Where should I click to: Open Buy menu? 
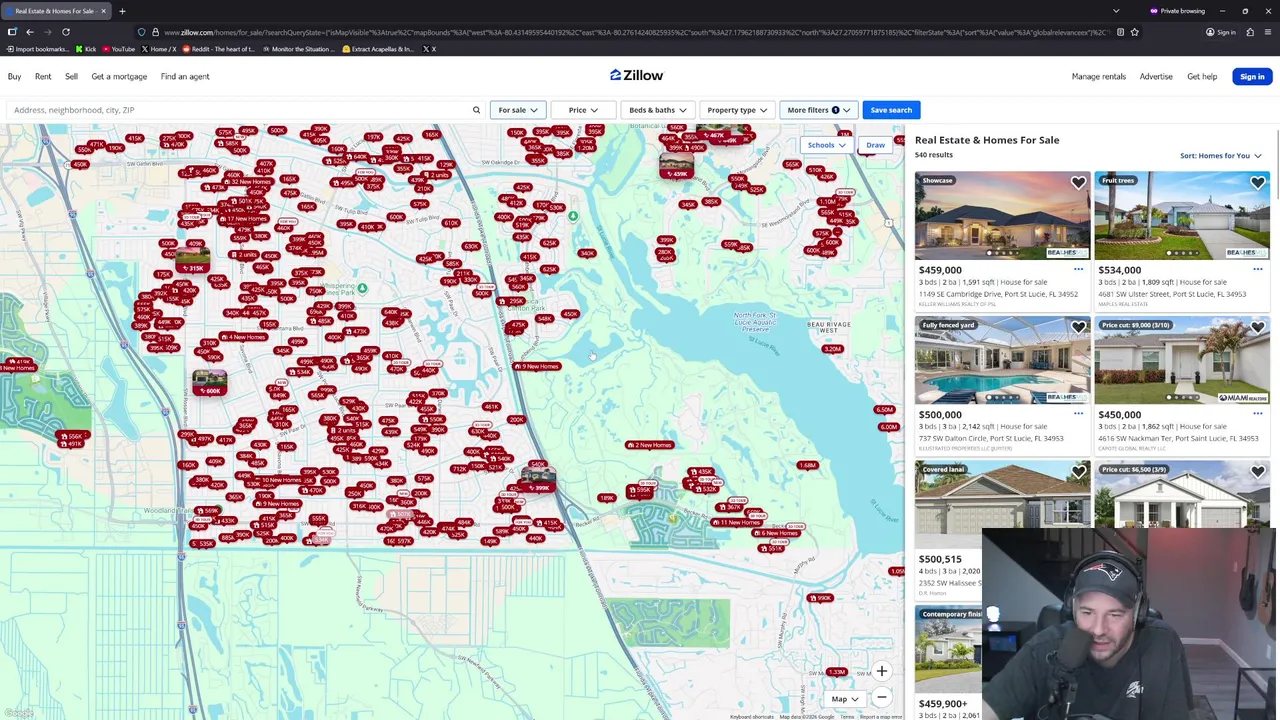[x=15, y=76]
